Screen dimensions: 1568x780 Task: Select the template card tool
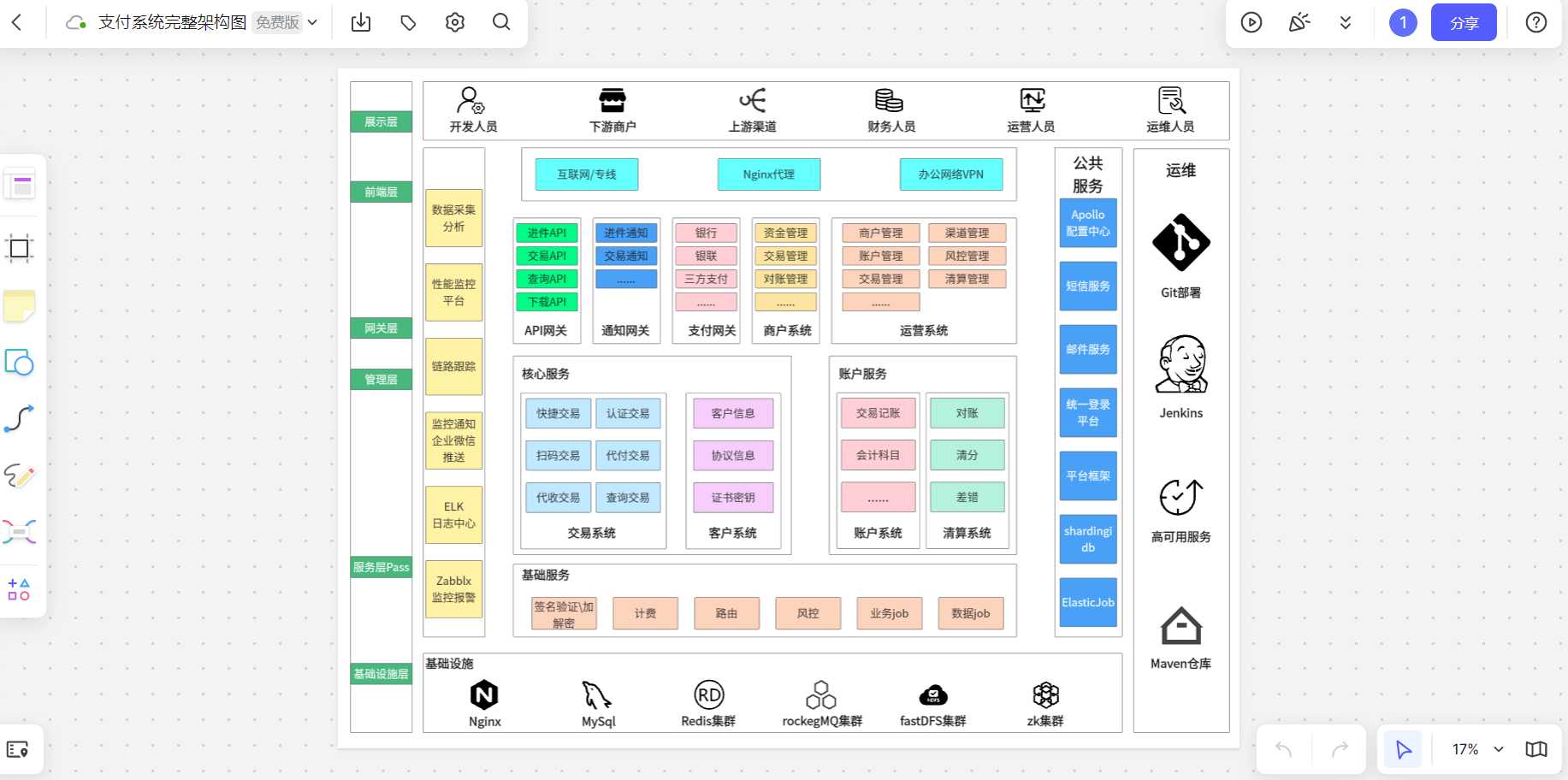tap(20, 185)
